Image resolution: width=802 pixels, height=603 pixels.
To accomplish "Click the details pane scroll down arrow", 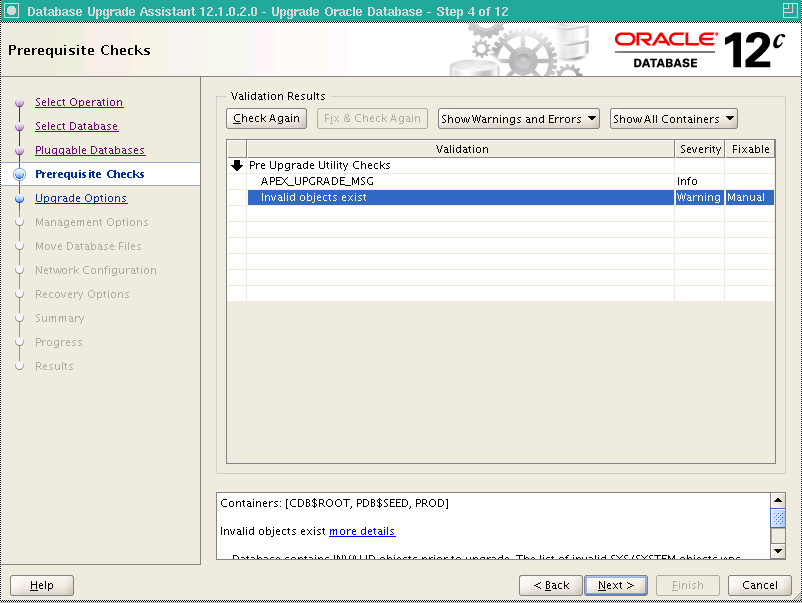I will click(778, 551).
